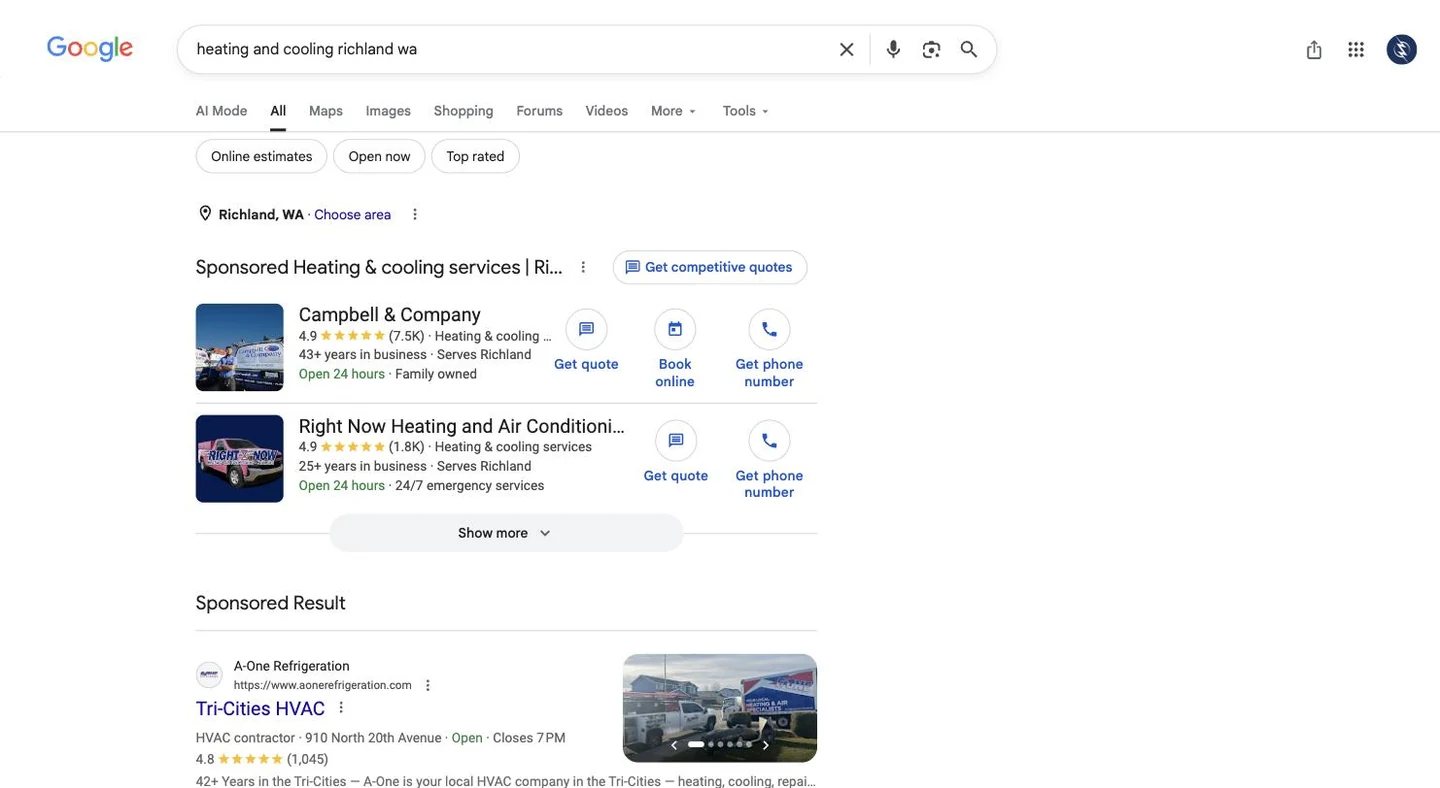Image resolution: width=1440 pixels, height=788 pixels.
Task: Start voice search with microphone icon
Action: tap(893, 49)
